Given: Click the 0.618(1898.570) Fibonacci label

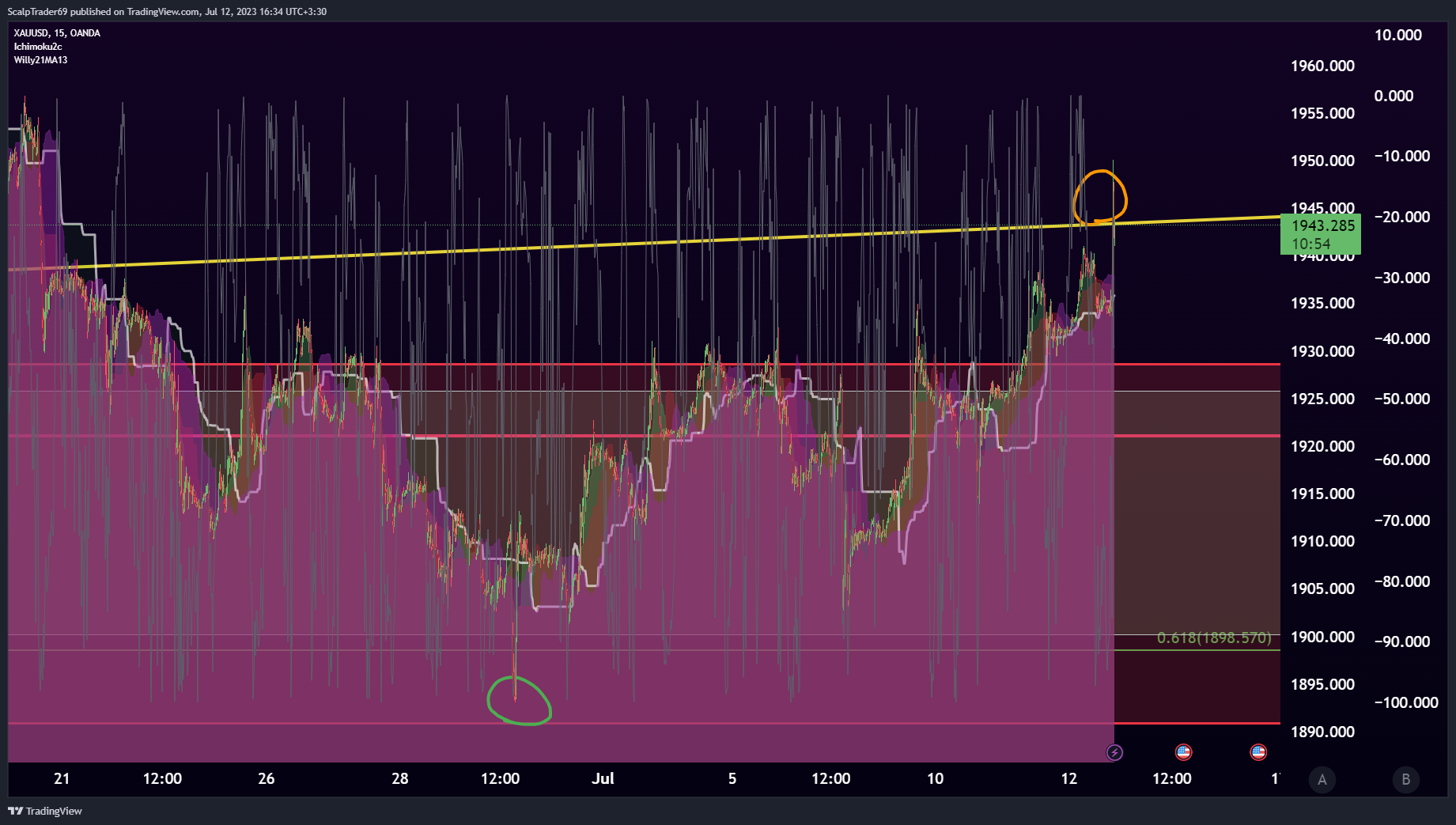Looking at the screenshot, I should (x=1214, y=638).
